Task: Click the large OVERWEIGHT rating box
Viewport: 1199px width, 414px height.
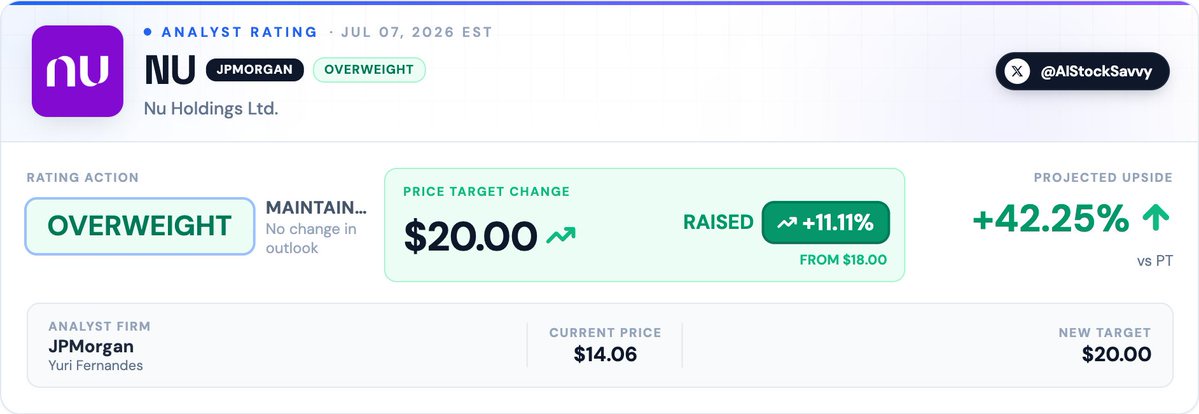Action: 139,226
